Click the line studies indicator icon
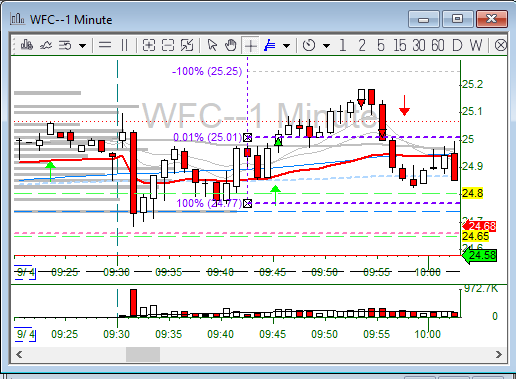Image resolution: width=516 pixels, height=379 pixels. (x=46, y=45)
